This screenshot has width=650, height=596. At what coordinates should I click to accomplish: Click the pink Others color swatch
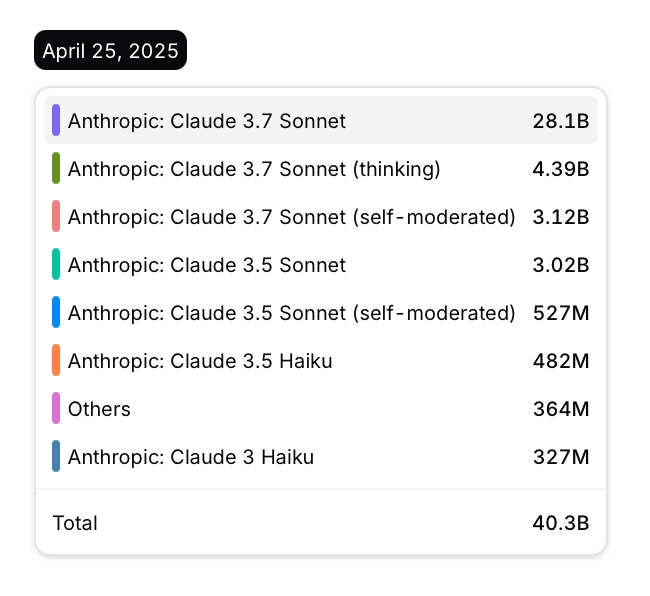pos(56,409)
